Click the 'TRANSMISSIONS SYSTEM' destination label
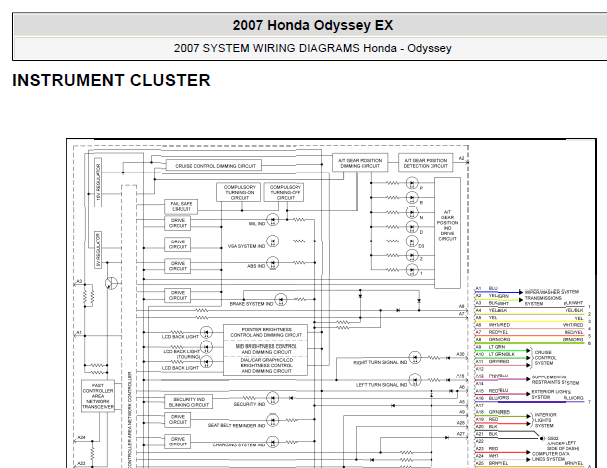The image size is (607, 468). (543, 301)
